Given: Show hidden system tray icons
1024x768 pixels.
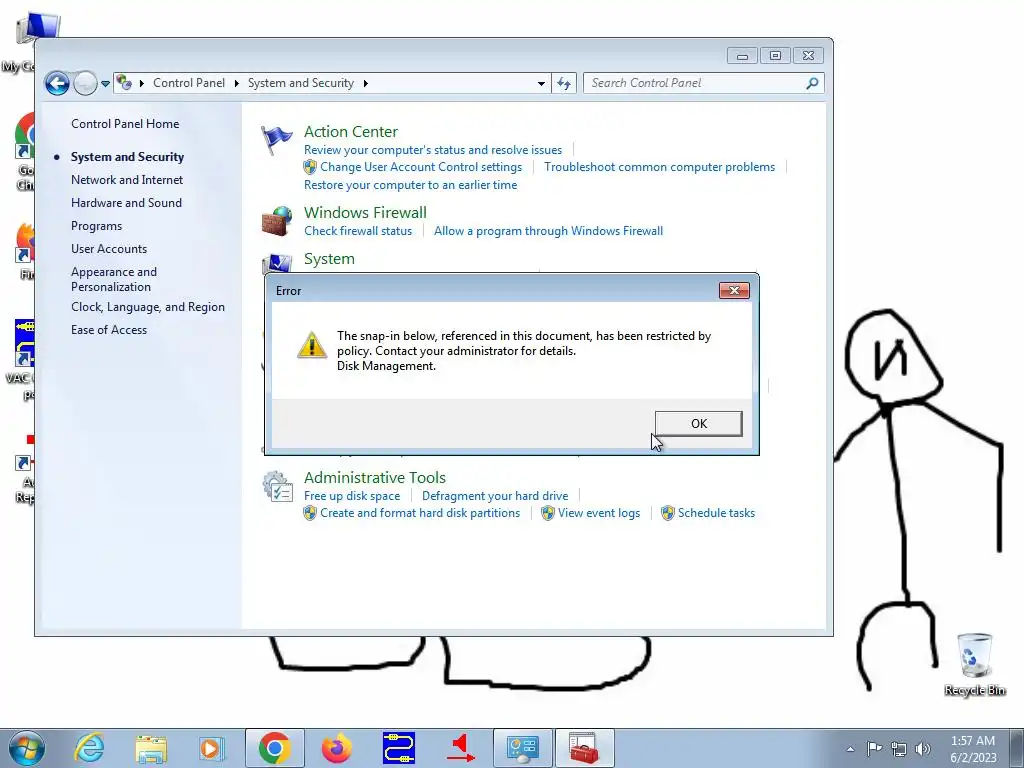Looking at the screenshot, I should point(850,748).
